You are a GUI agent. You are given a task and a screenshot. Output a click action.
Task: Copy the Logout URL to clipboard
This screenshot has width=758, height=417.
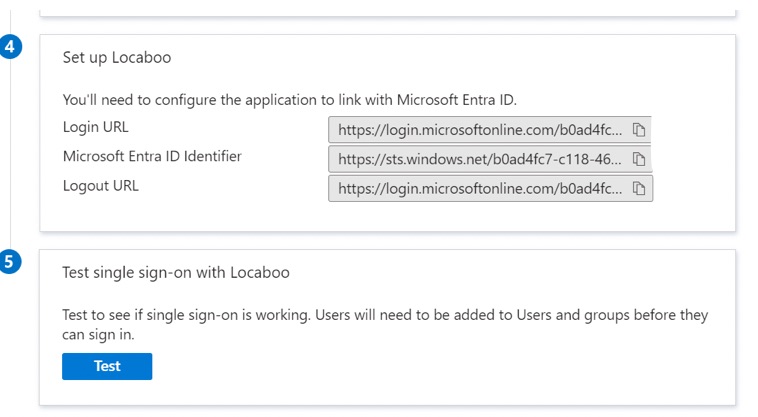[639, 188]
